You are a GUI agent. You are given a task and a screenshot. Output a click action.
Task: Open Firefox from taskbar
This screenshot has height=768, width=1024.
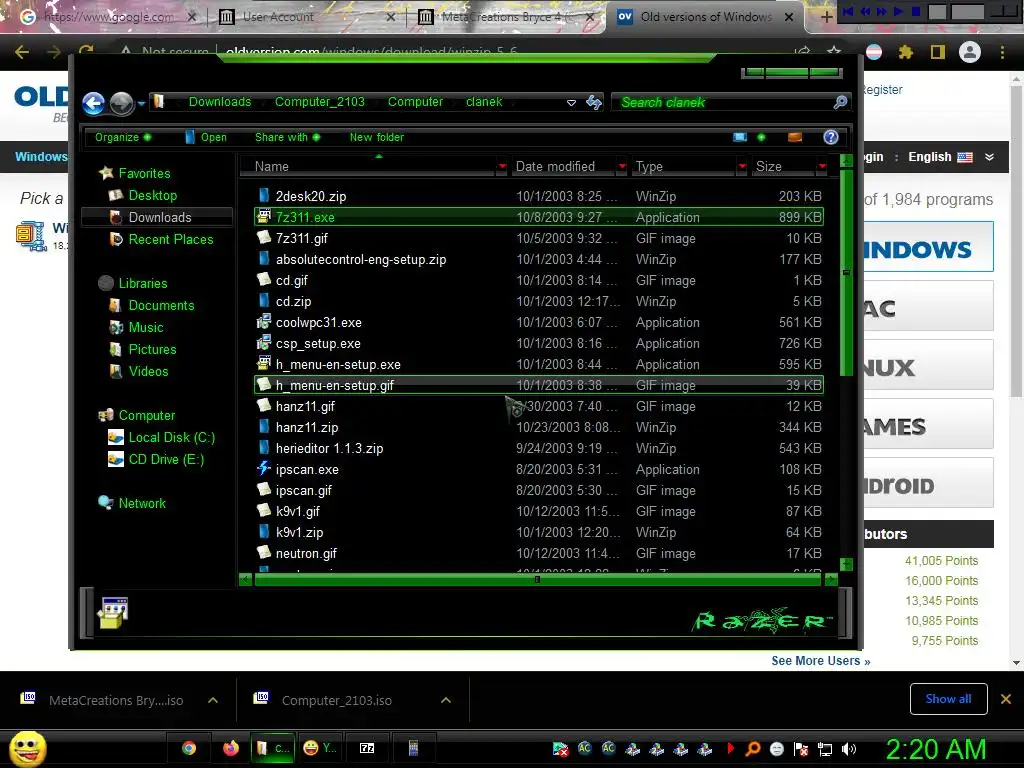[x=231, y=748]
